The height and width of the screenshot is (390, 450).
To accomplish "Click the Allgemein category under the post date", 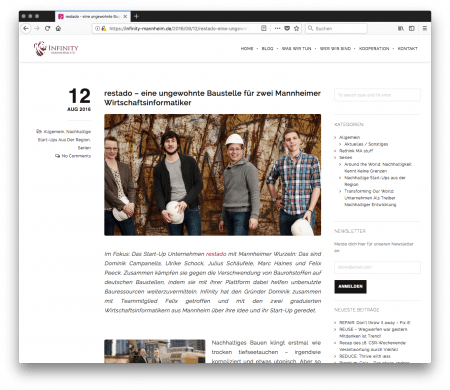I will click(x=54, y=132).
